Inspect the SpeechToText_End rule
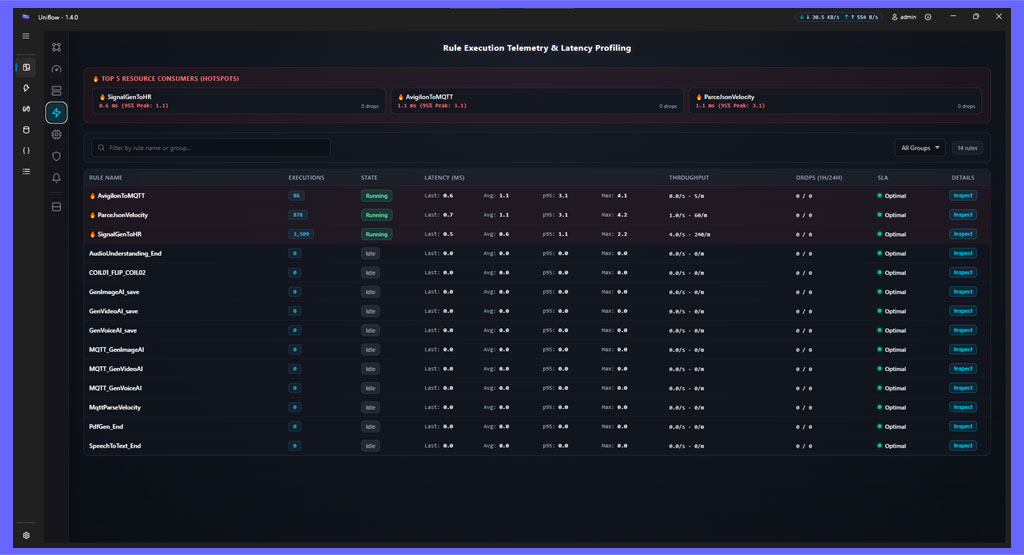Screen dimensions: 1024x555 pos(963,446)
